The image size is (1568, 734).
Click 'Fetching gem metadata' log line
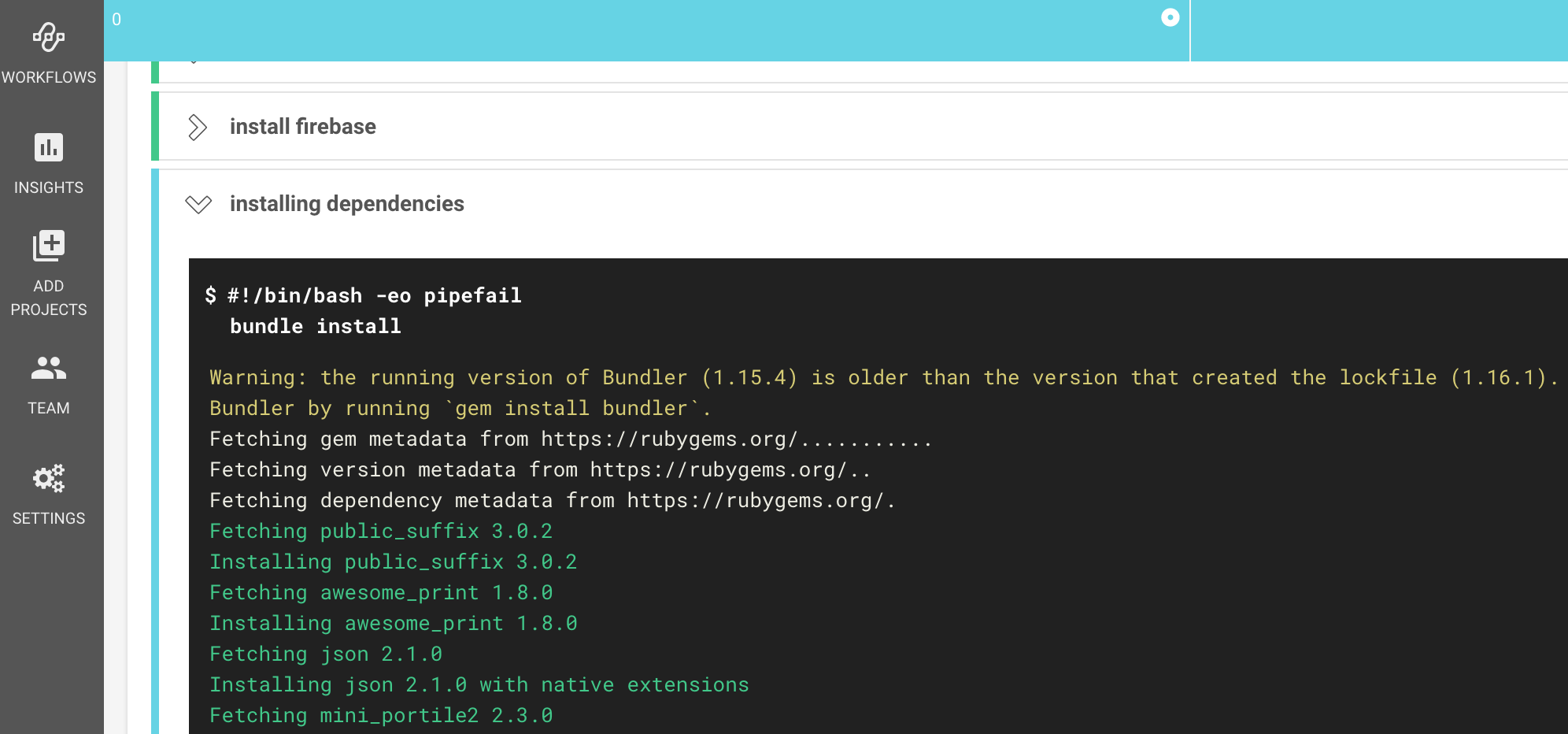point(571,439)
